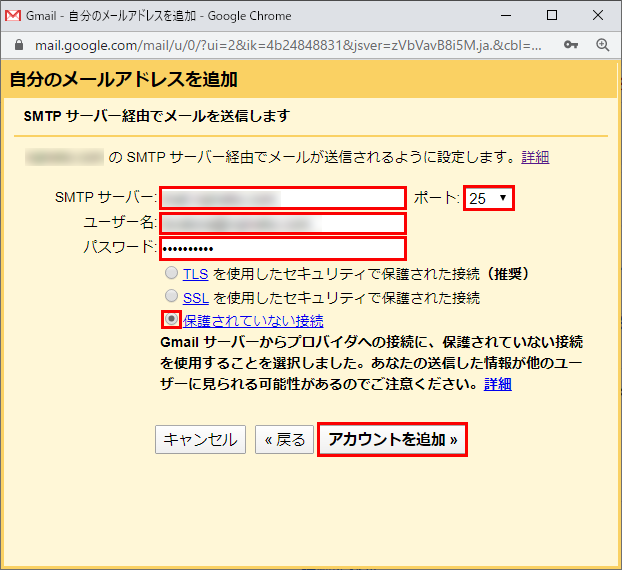The image size is (622, 570).
Task: Click the padlock icon in address bar
Action: [x=17, y=45]
